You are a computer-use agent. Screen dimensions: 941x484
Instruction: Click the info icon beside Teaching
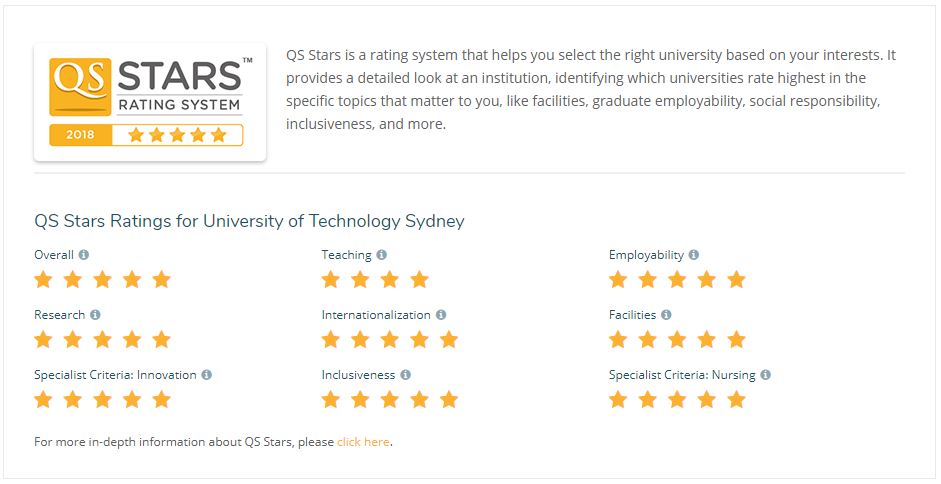[x=382, y=255]
